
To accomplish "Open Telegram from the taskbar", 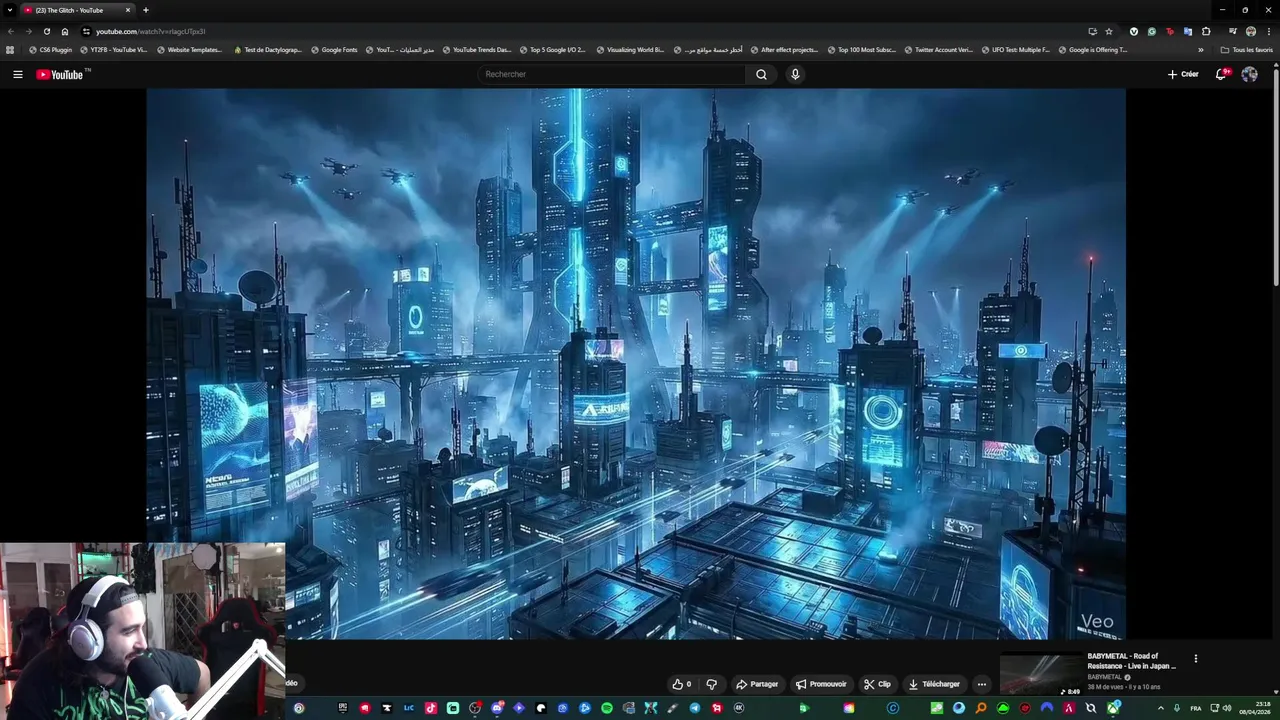I will [x=695, y=708].
